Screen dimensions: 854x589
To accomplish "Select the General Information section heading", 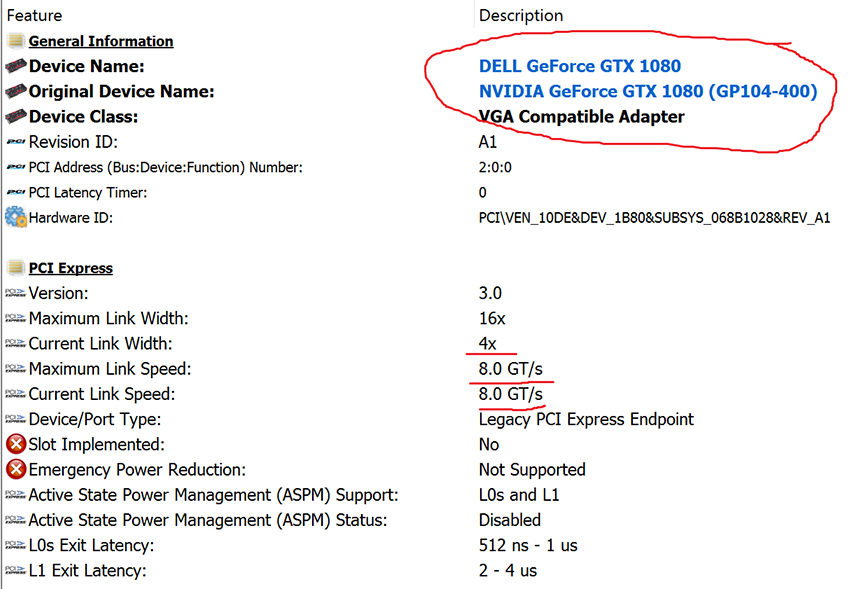I will 101,41.
